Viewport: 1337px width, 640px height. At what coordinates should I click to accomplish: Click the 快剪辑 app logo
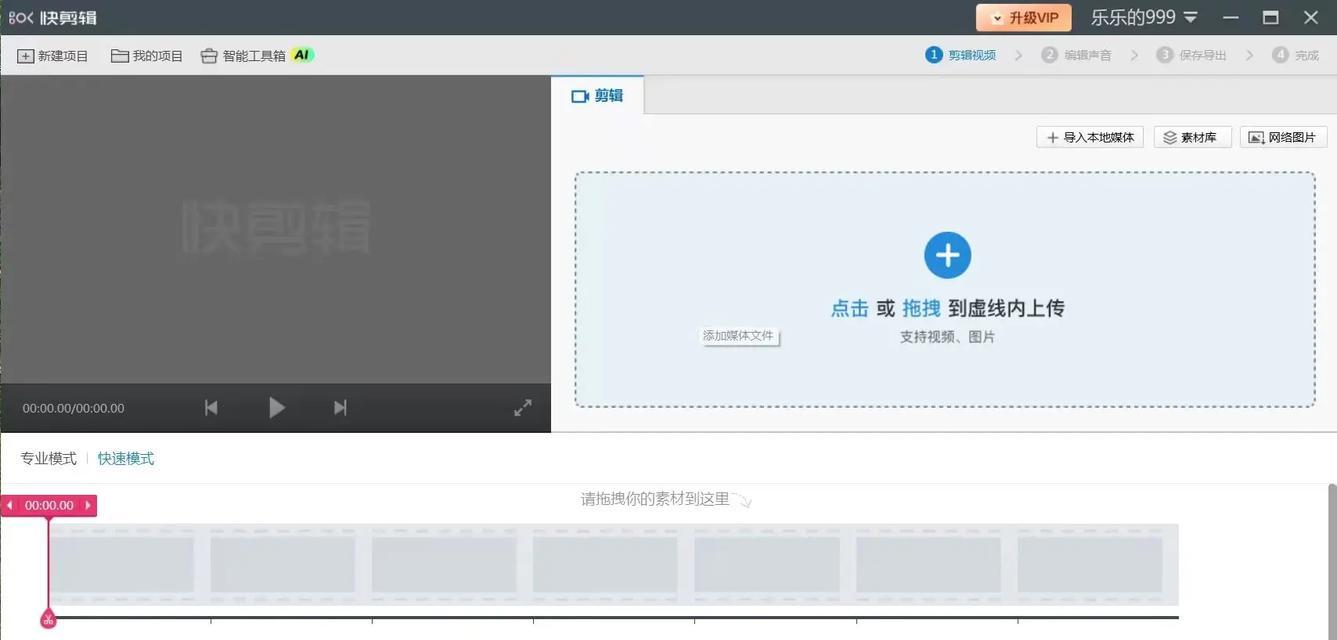tap(53, 18)
